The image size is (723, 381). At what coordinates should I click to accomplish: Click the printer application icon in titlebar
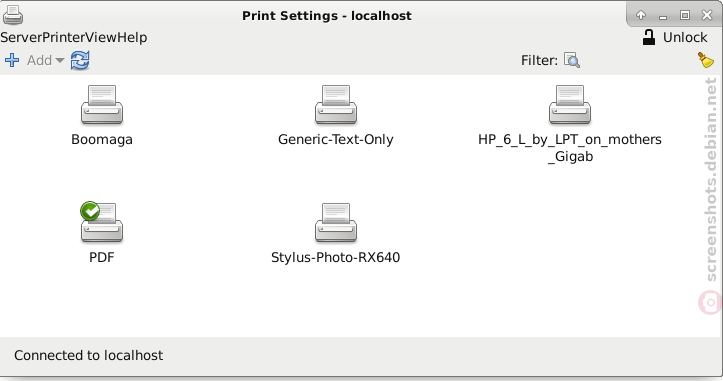13,15
